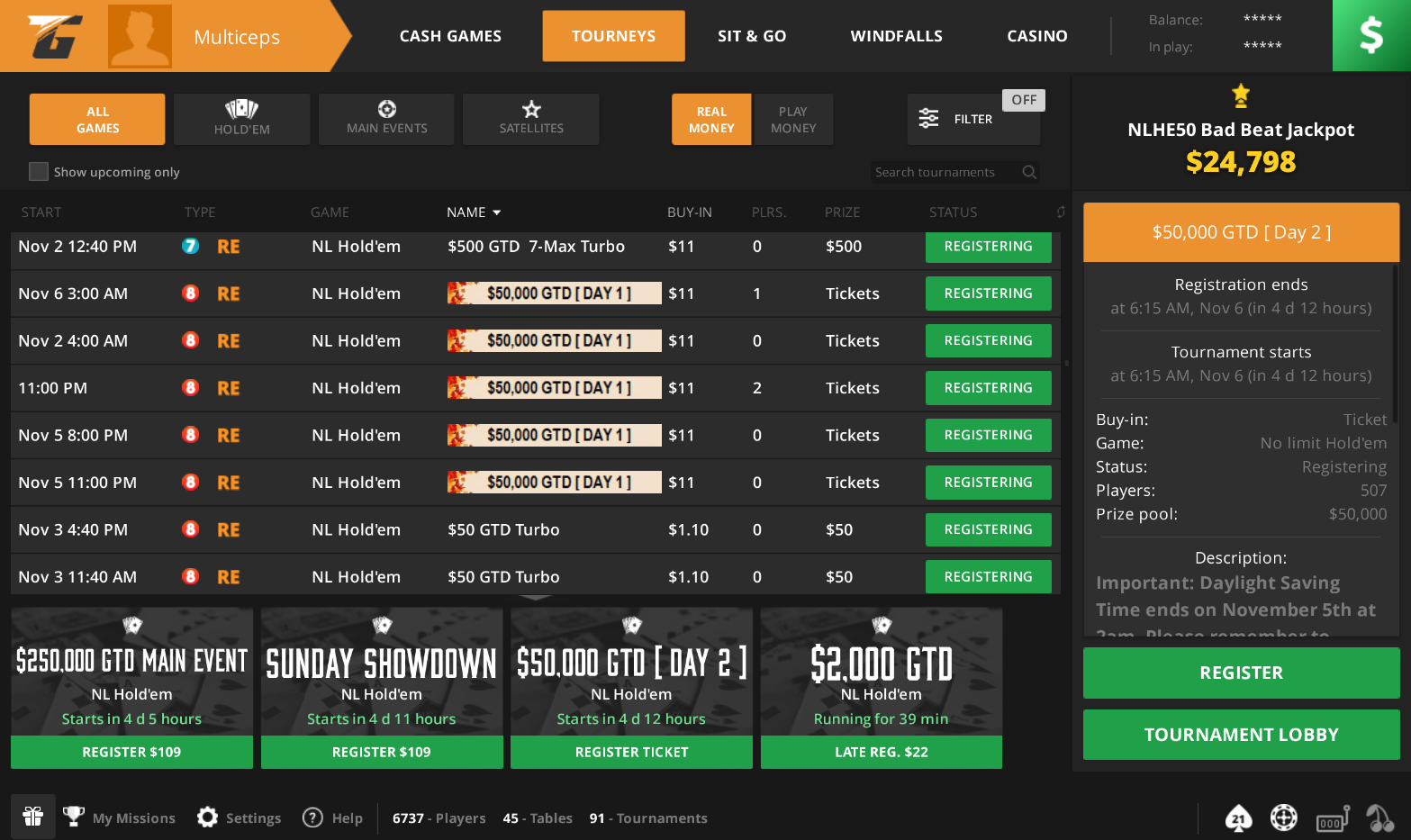
Task: Open the blackjack 21 spade icon
Action: click(1239, 817)
